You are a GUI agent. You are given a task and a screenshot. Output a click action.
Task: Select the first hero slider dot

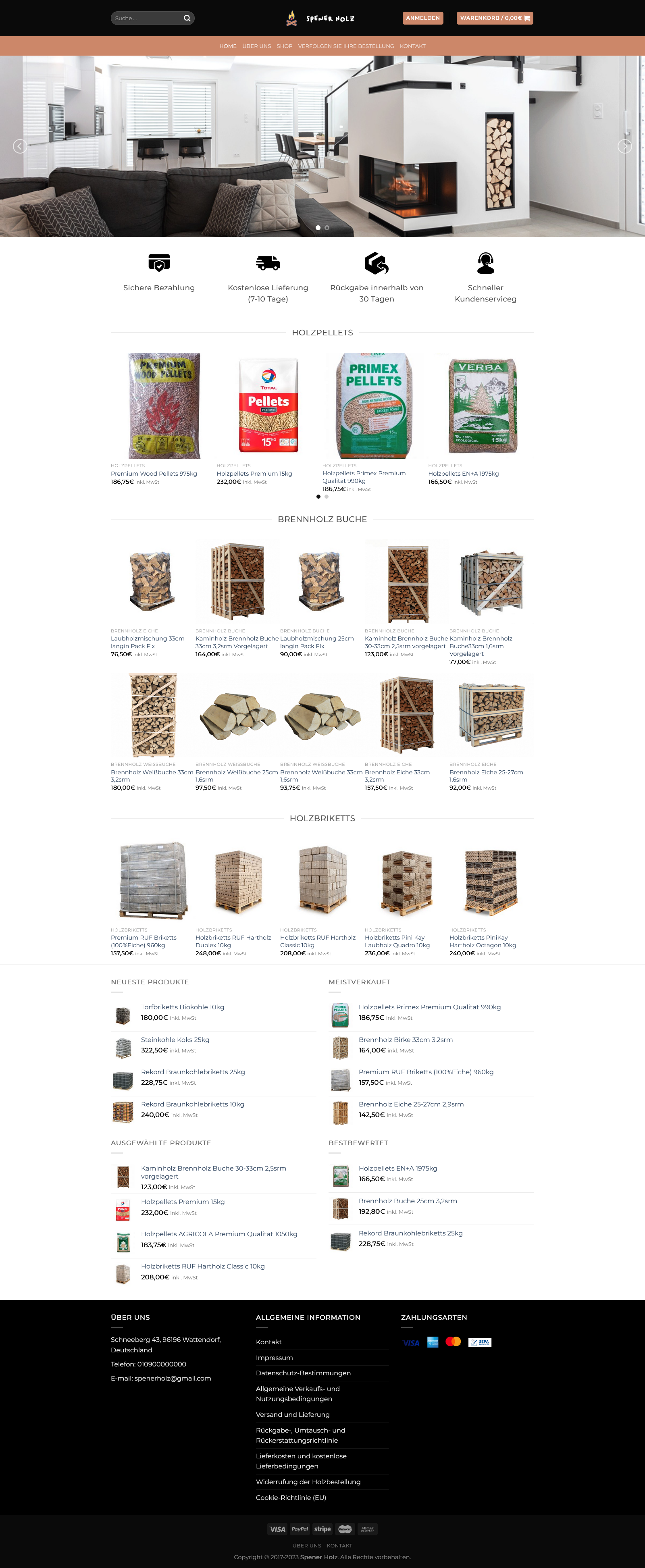pos(318,228)
